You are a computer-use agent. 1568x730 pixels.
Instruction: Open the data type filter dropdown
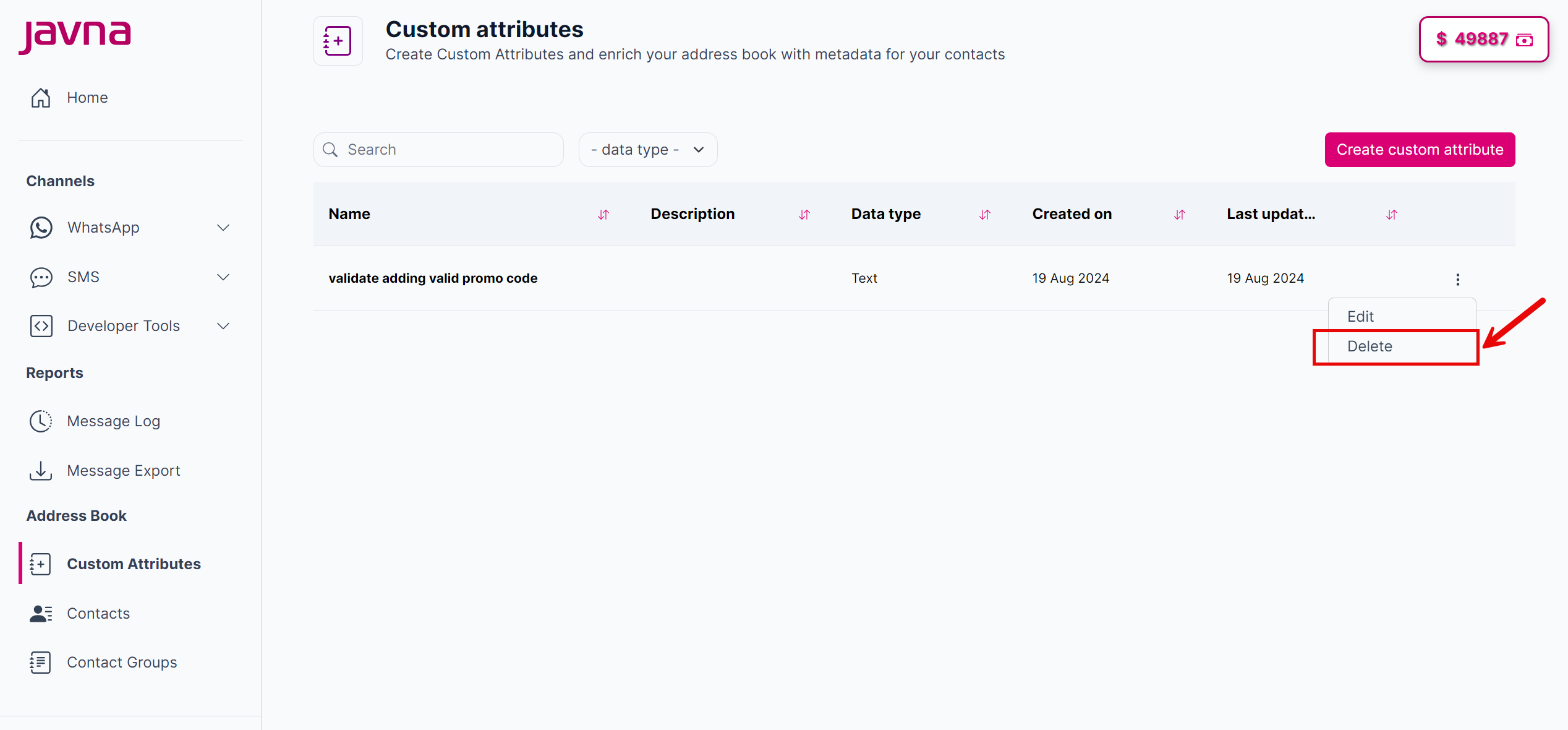point(647,150)
